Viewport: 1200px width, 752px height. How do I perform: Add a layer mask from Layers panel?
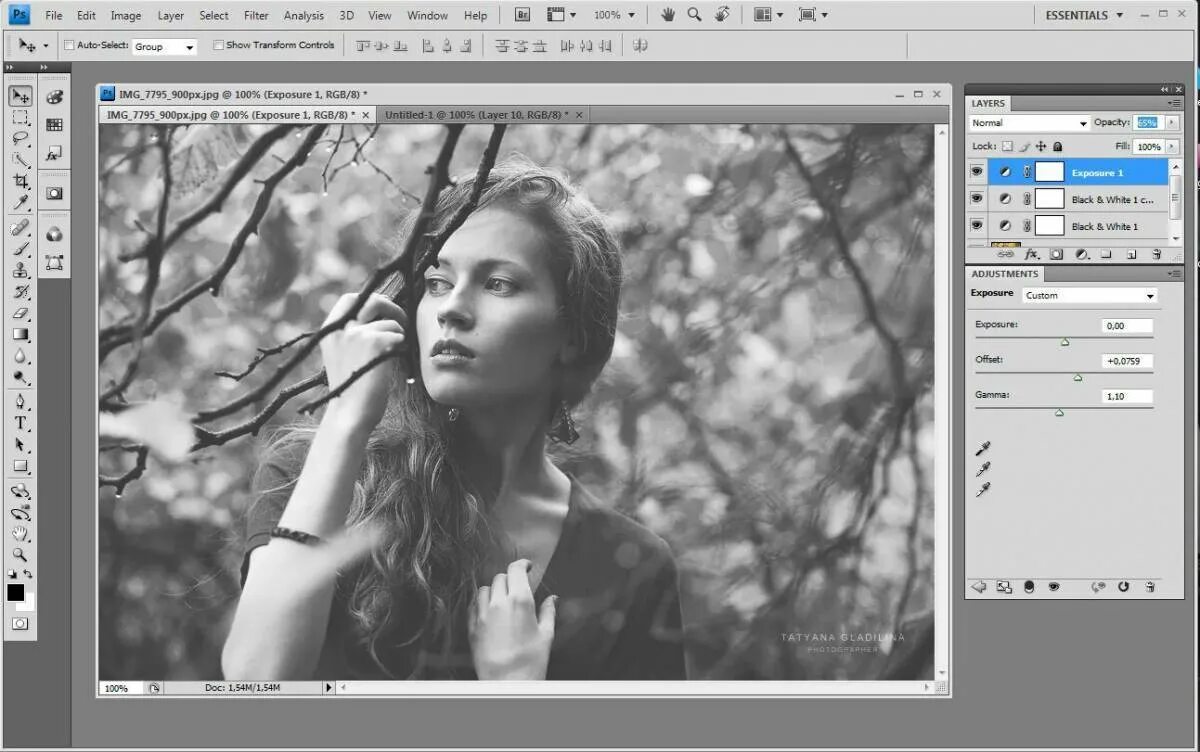point(1056,255)
